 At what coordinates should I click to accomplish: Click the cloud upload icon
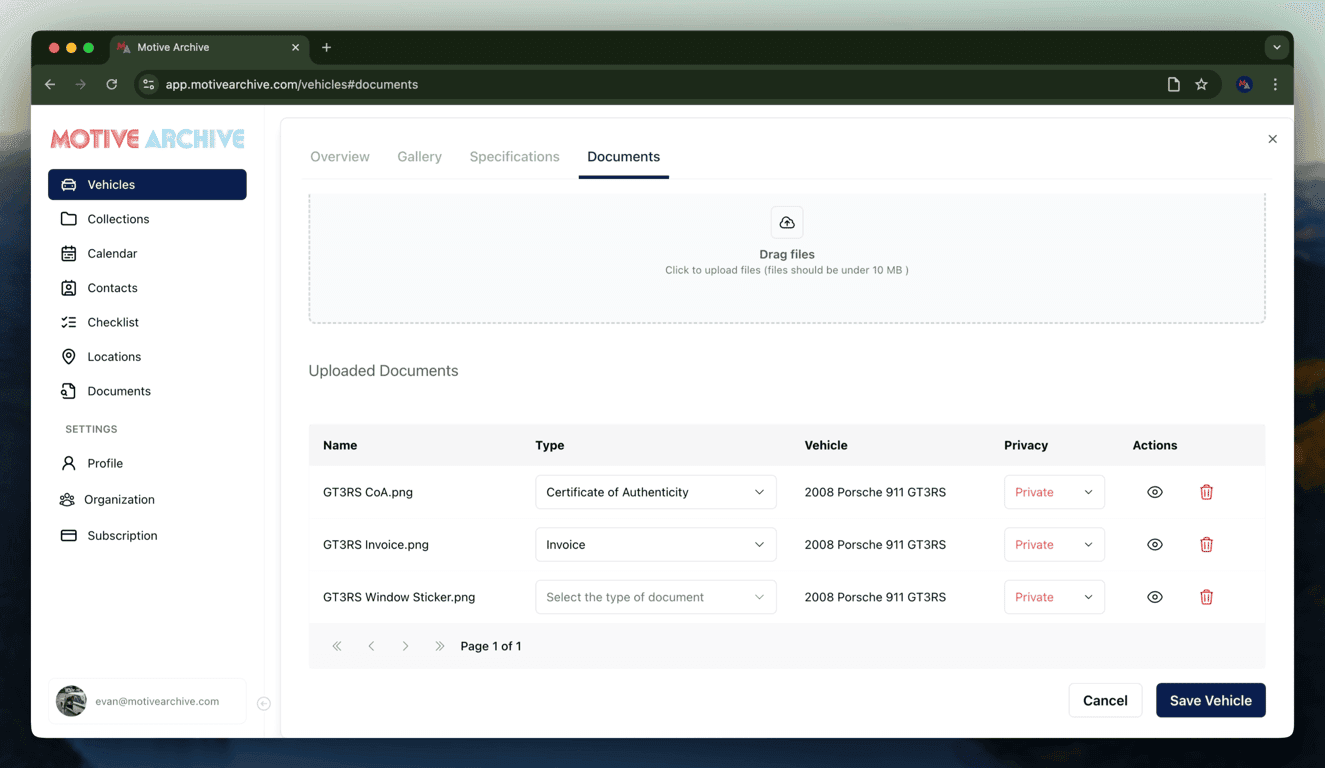[787, 222]
